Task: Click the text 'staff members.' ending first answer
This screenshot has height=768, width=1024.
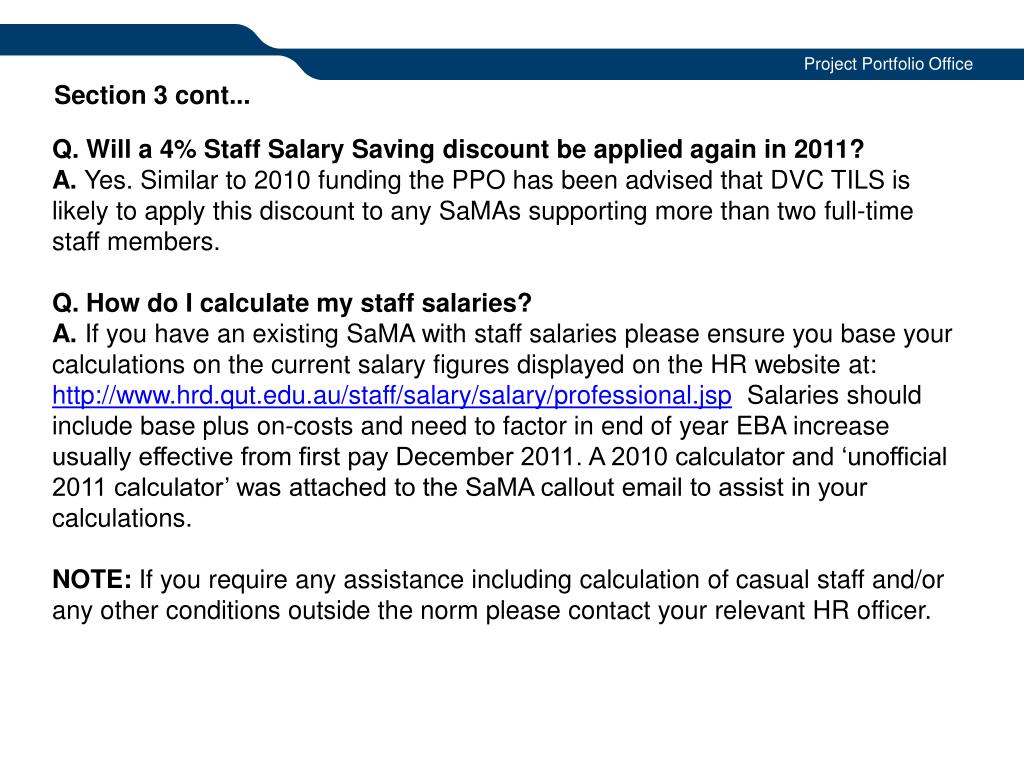Action: pyautogui.click(x=136, y=242)
